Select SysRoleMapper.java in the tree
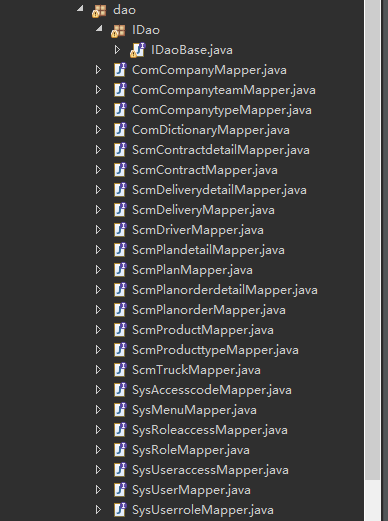The image size is (388, 521). 191,450
